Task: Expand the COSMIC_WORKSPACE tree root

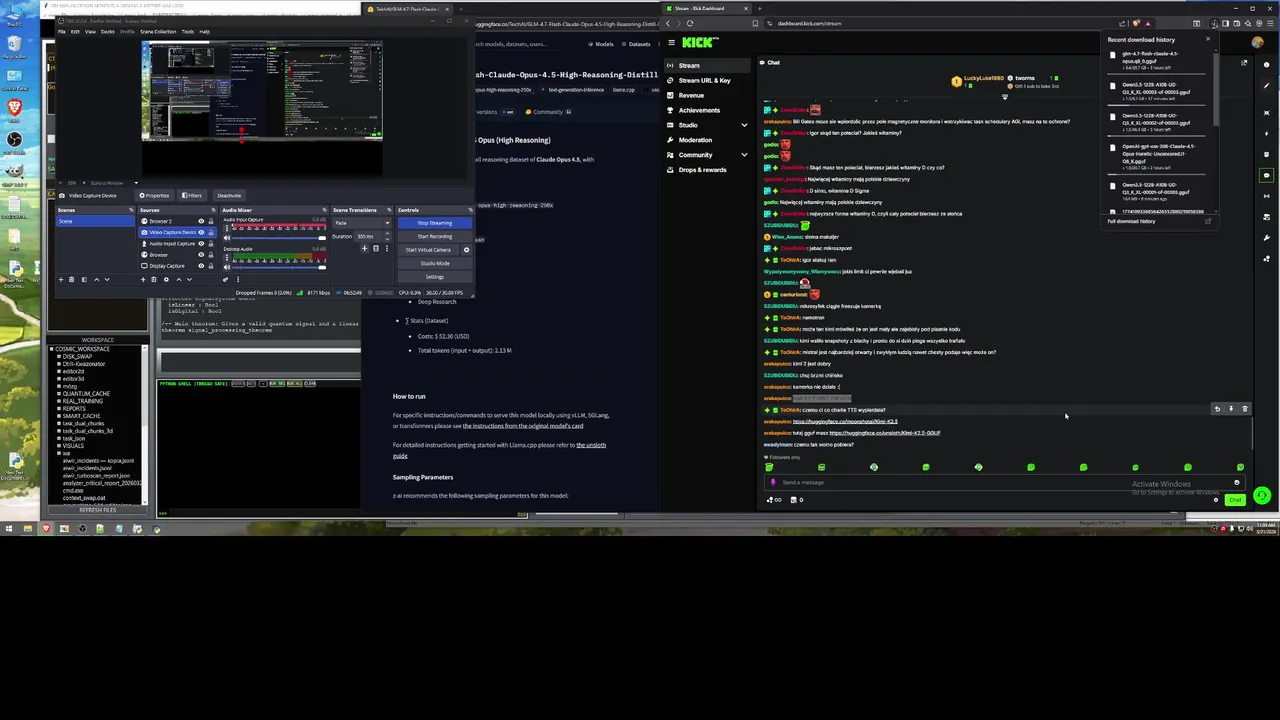Action: [52, 349]
